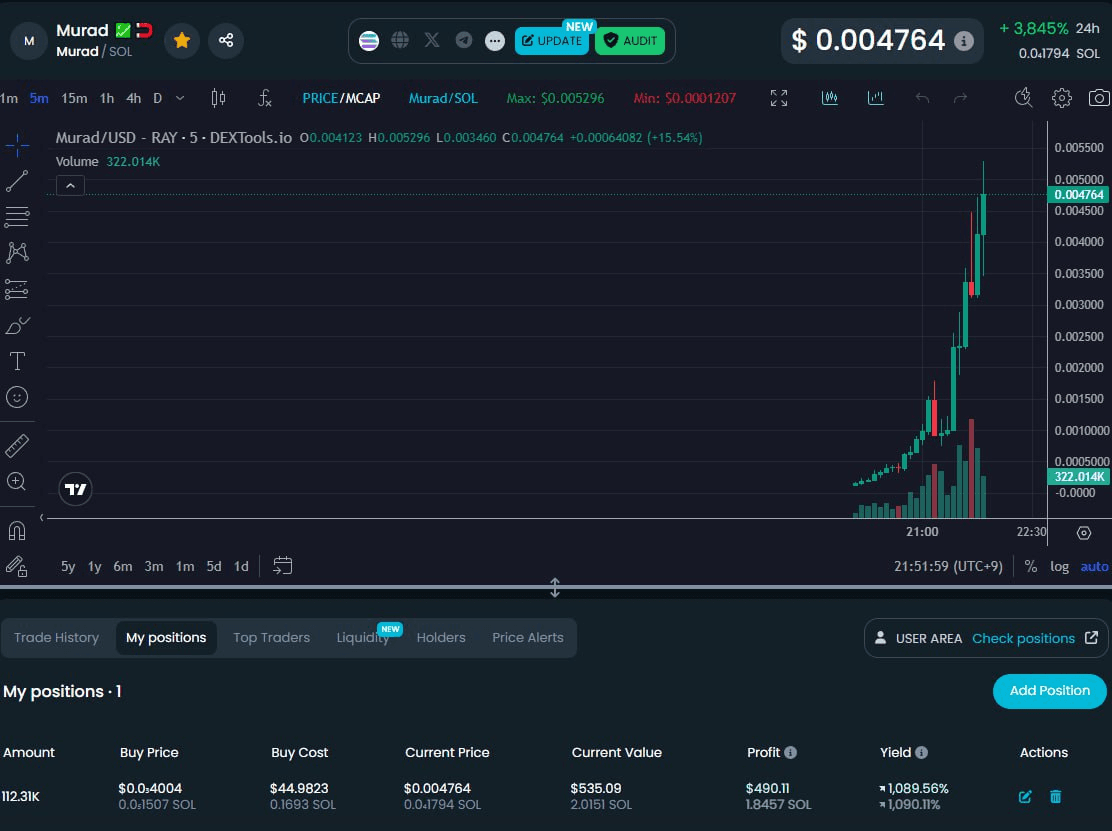The image size is (1112, 831).
Task: Toggle the Murad/SOL pair chart
Action: coord(443,99)
